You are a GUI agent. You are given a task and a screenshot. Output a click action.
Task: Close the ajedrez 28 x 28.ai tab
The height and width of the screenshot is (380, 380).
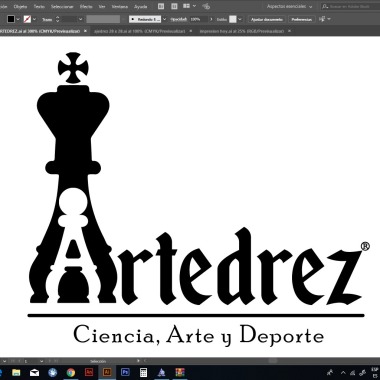[x=191, y=31]
